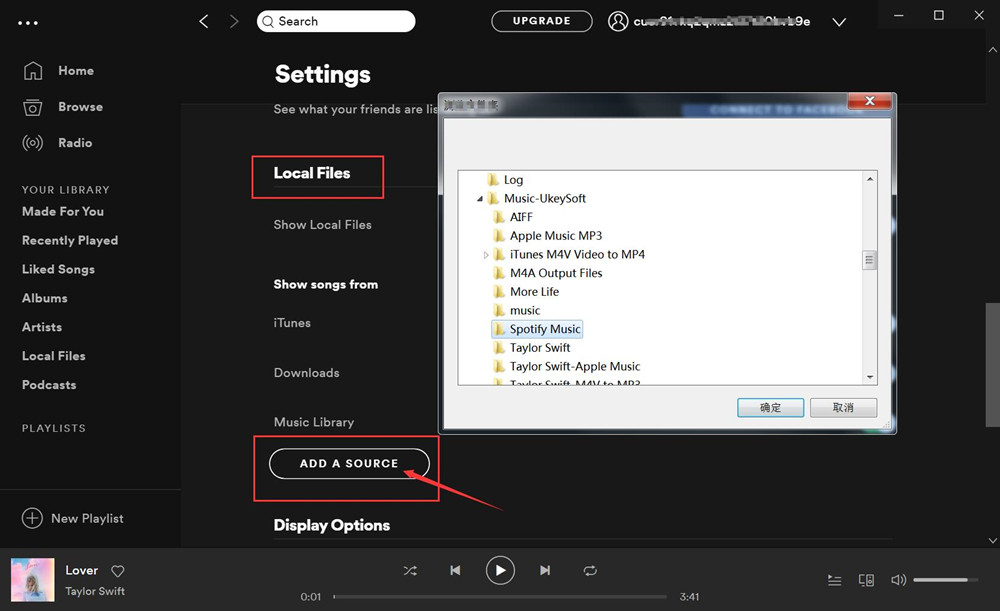The width and height of the screenshot is (1000, 611).
Task: Select the Apple Music MP3 folder
Action: coord(555,235)
